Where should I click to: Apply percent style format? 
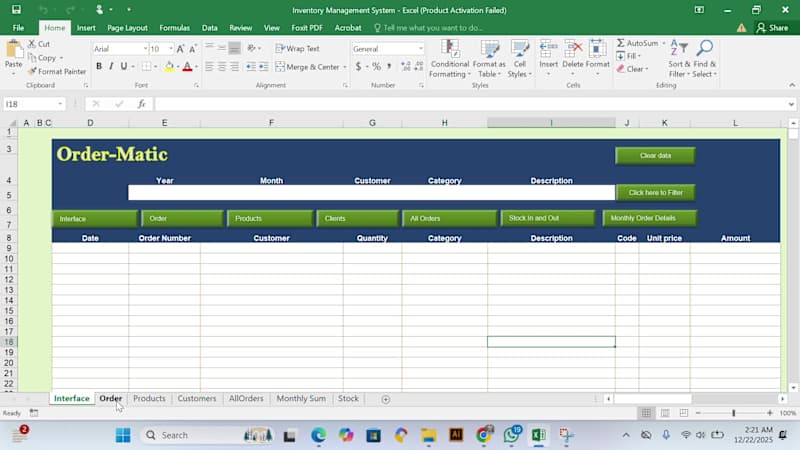[377, 66]
